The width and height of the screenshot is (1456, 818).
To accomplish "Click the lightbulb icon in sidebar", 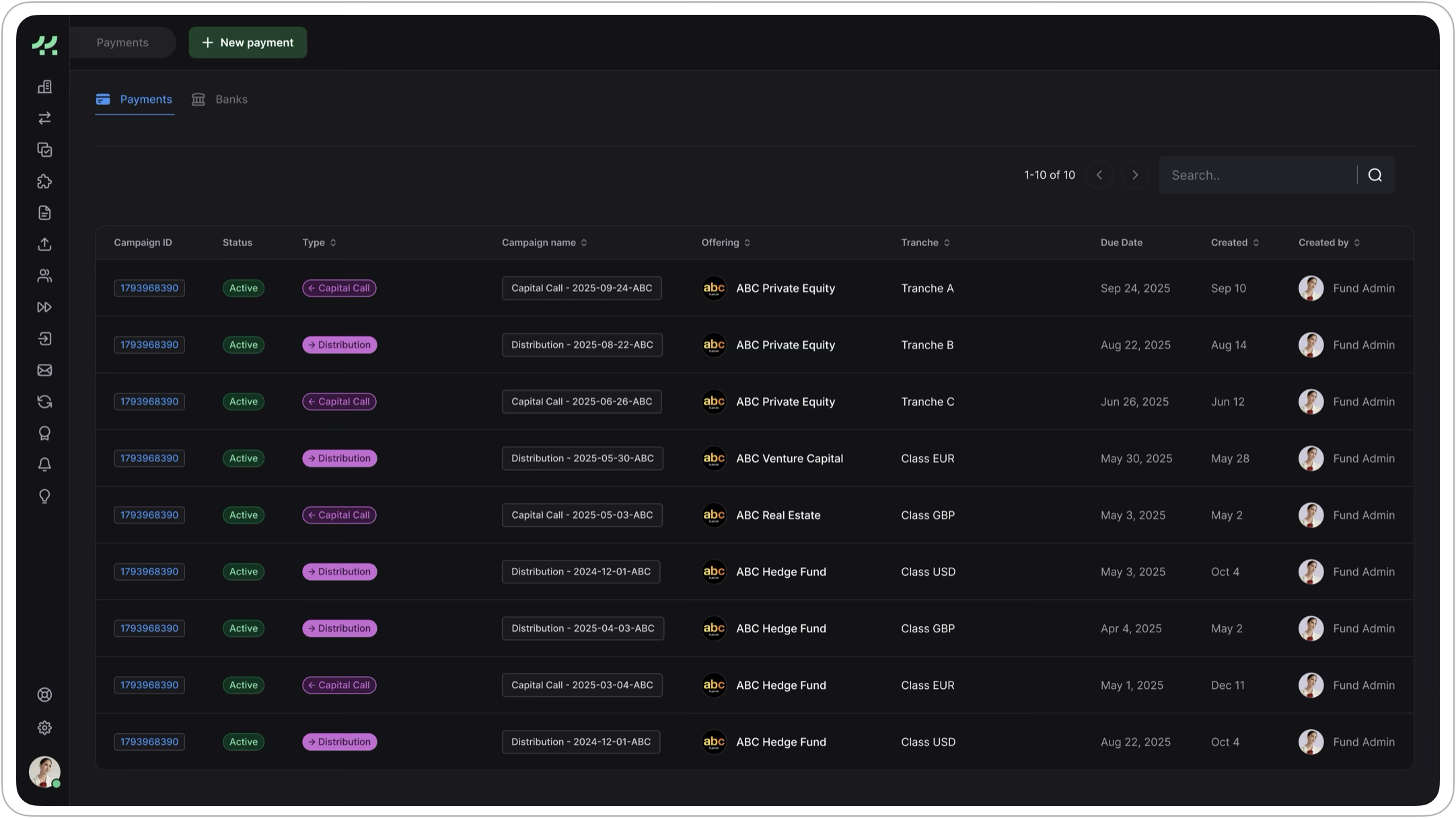I will pyautogui.click(x=44, y=496).
